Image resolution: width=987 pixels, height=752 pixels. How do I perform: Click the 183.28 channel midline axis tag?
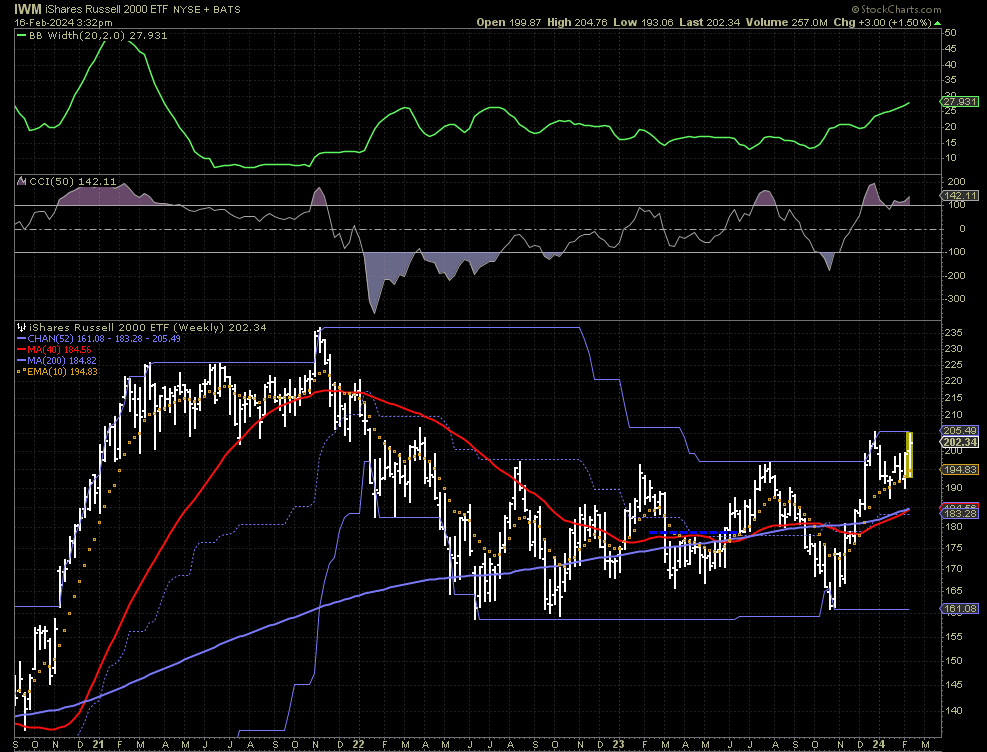click(959, 514)
